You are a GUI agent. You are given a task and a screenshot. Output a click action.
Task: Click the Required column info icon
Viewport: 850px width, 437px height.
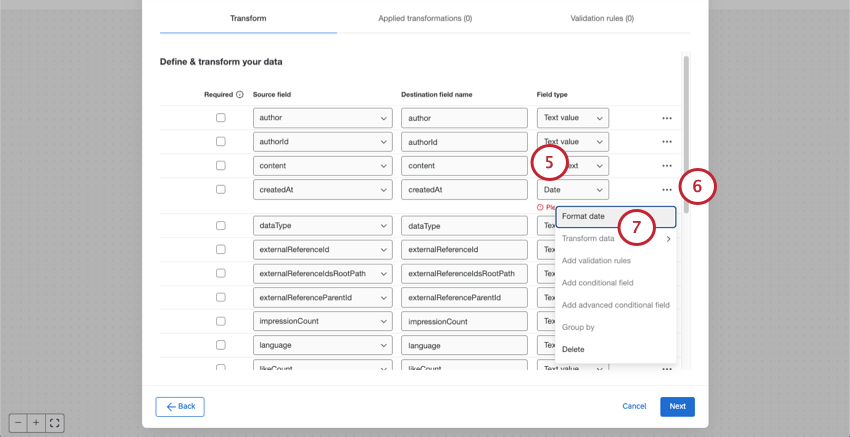pyautogui.click(x=240, y=95)
